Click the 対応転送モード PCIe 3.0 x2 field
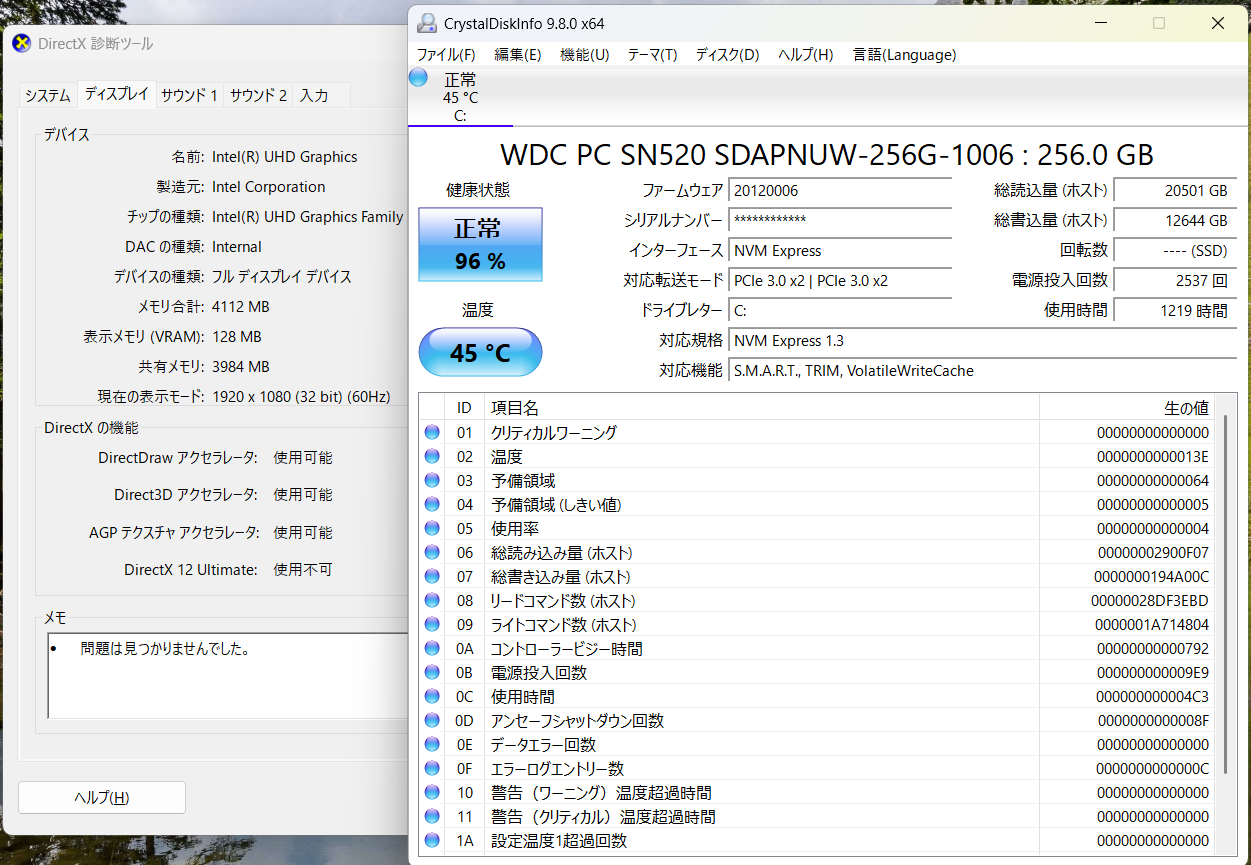Viewport: 1251px width, 865px height. coord(841,281)
